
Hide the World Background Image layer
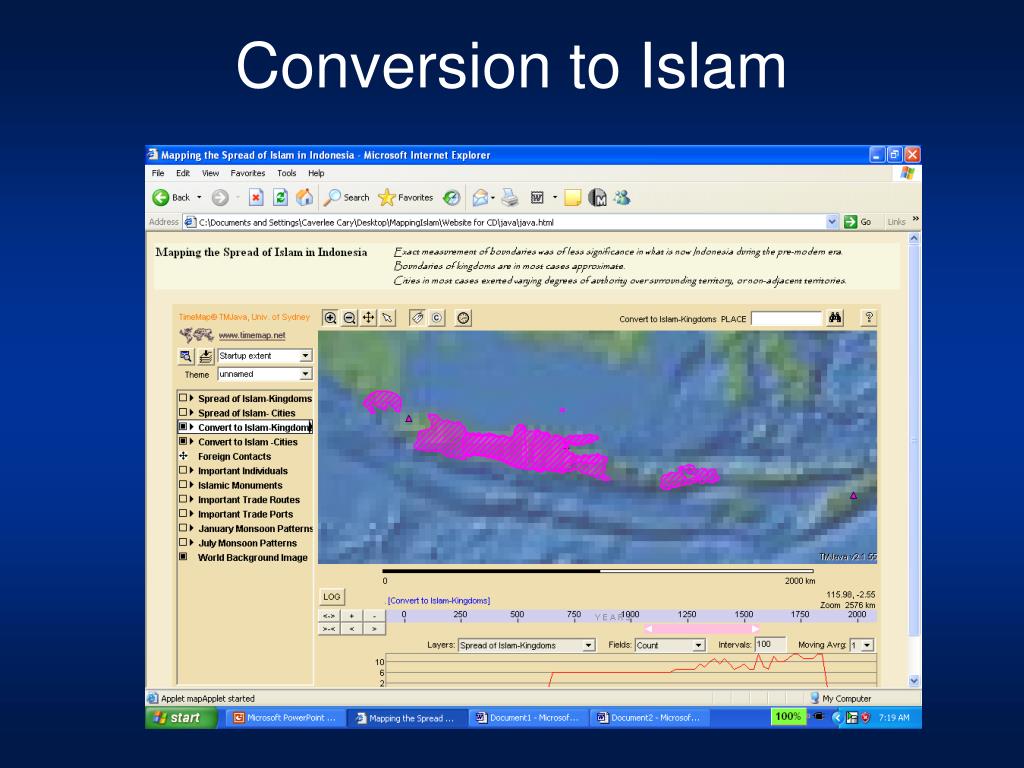pos(183,557)
